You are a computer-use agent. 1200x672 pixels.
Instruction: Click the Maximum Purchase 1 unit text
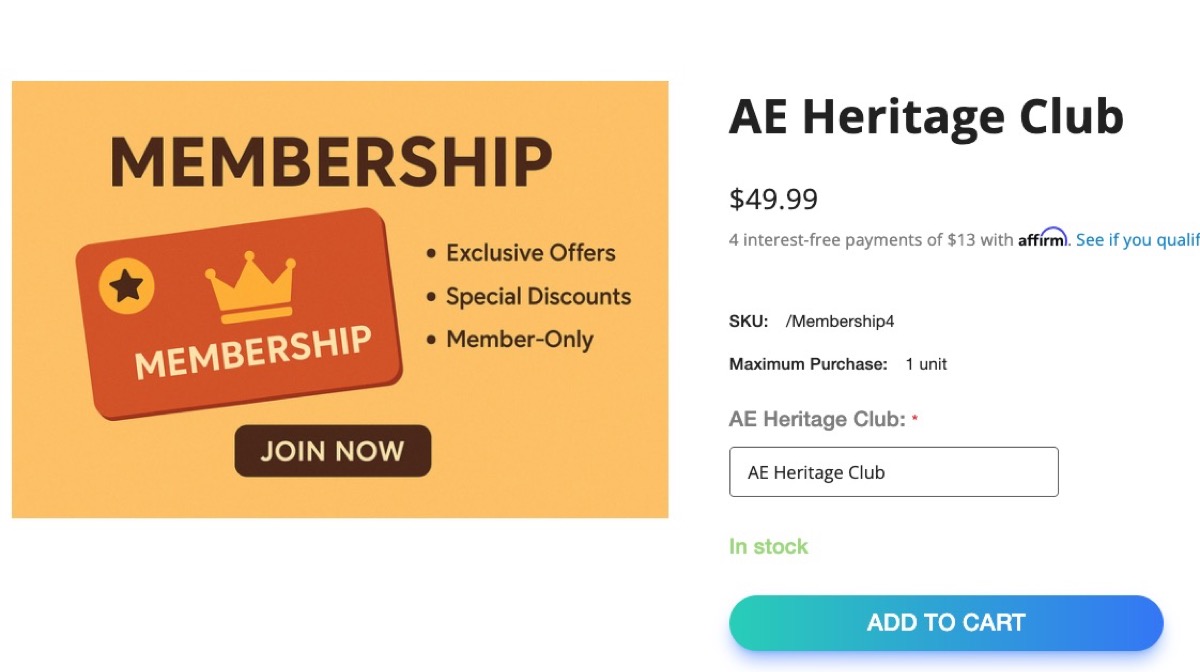925,364
